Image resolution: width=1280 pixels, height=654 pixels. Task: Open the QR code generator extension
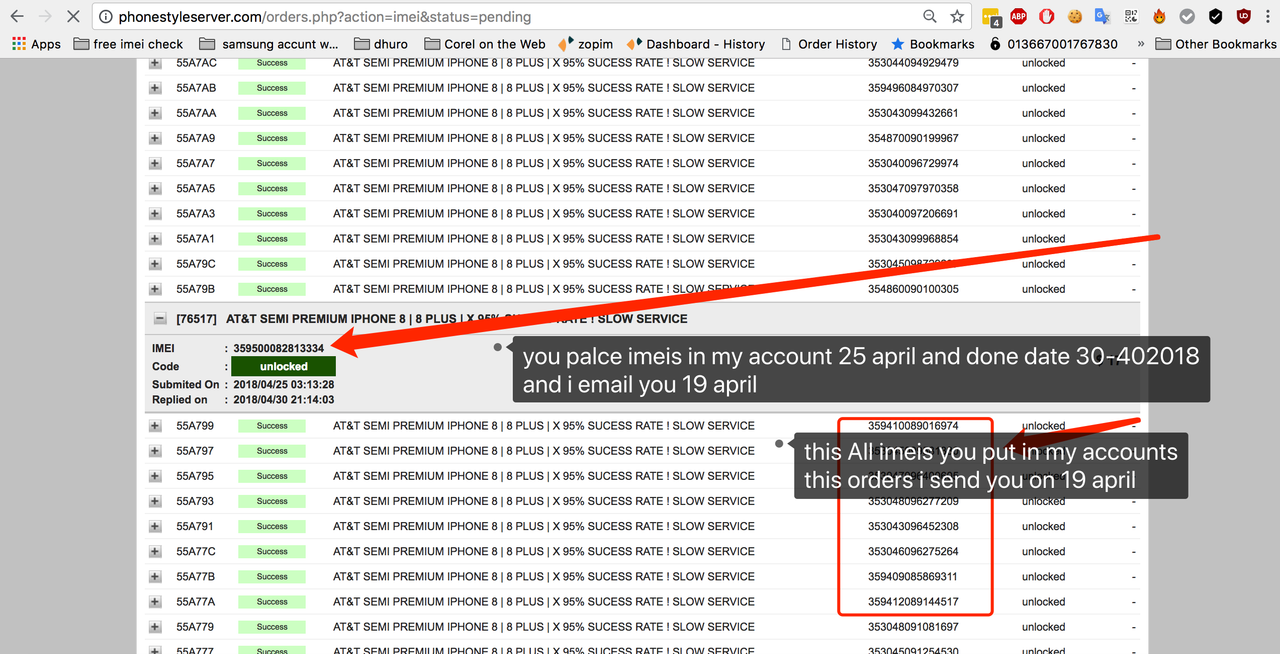coord(1131,16)
